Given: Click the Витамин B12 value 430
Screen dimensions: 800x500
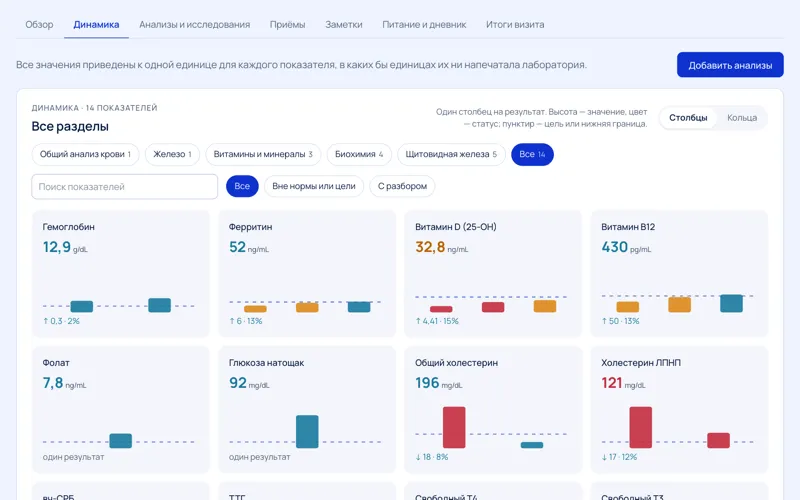Looking at the screenshot, I should [x=614, y=247].
